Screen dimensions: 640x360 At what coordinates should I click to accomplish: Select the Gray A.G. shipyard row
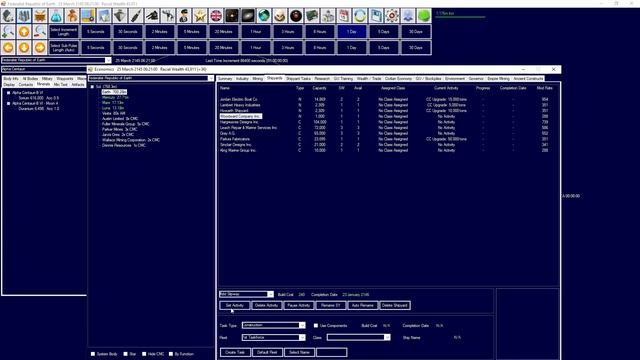pos(388,133)
